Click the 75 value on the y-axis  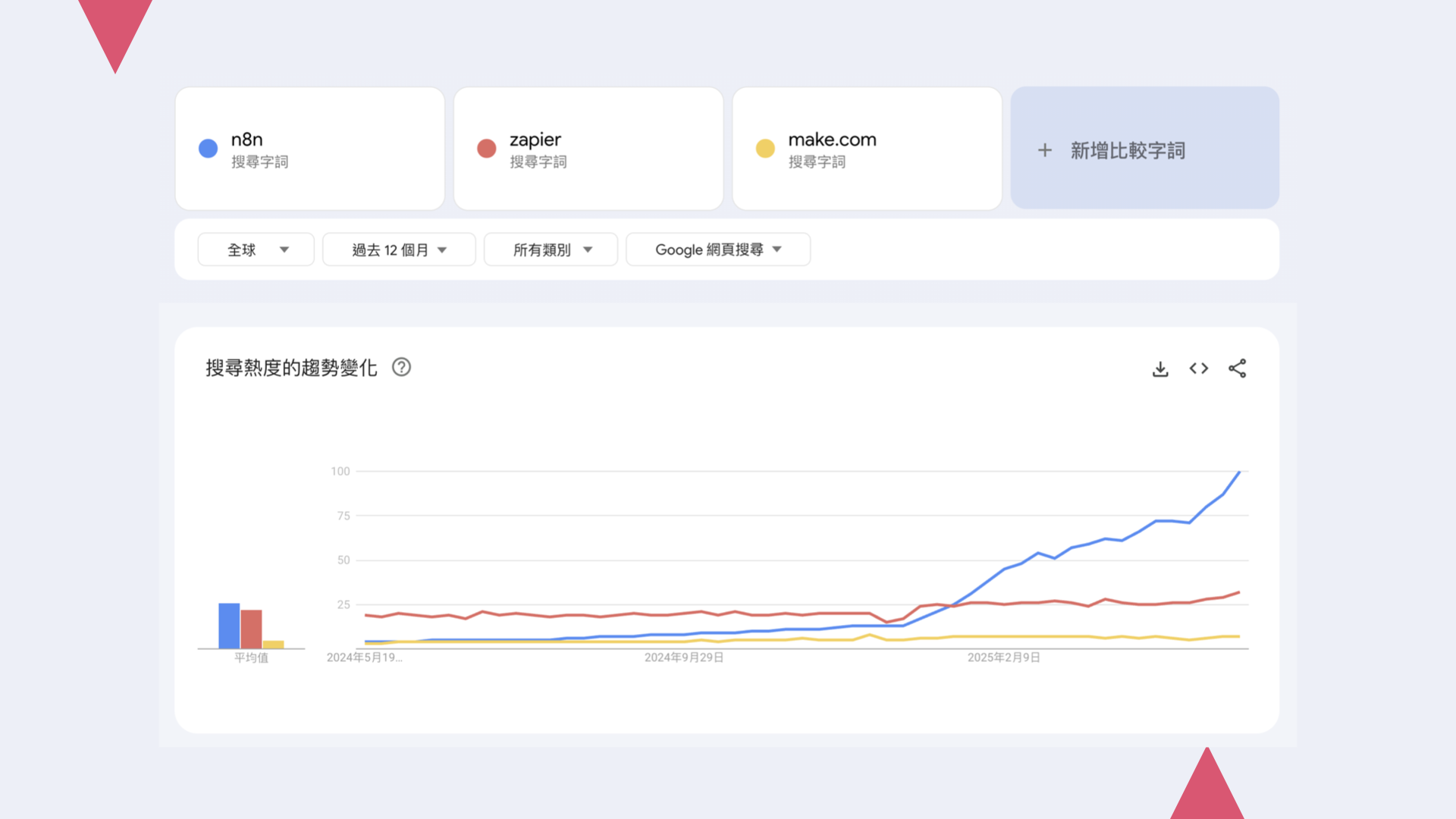pyautogui.click(x=344, y=516)
